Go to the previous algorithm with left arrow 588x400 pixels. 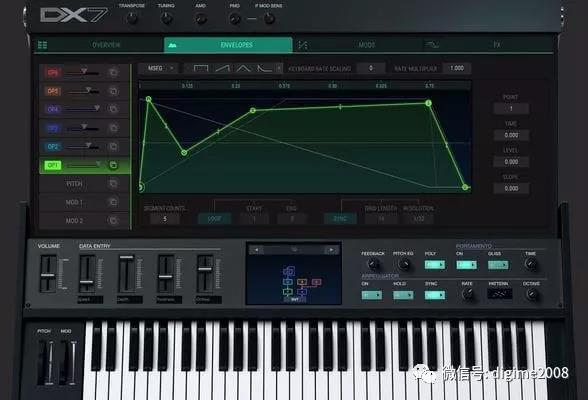click(256, 250)
